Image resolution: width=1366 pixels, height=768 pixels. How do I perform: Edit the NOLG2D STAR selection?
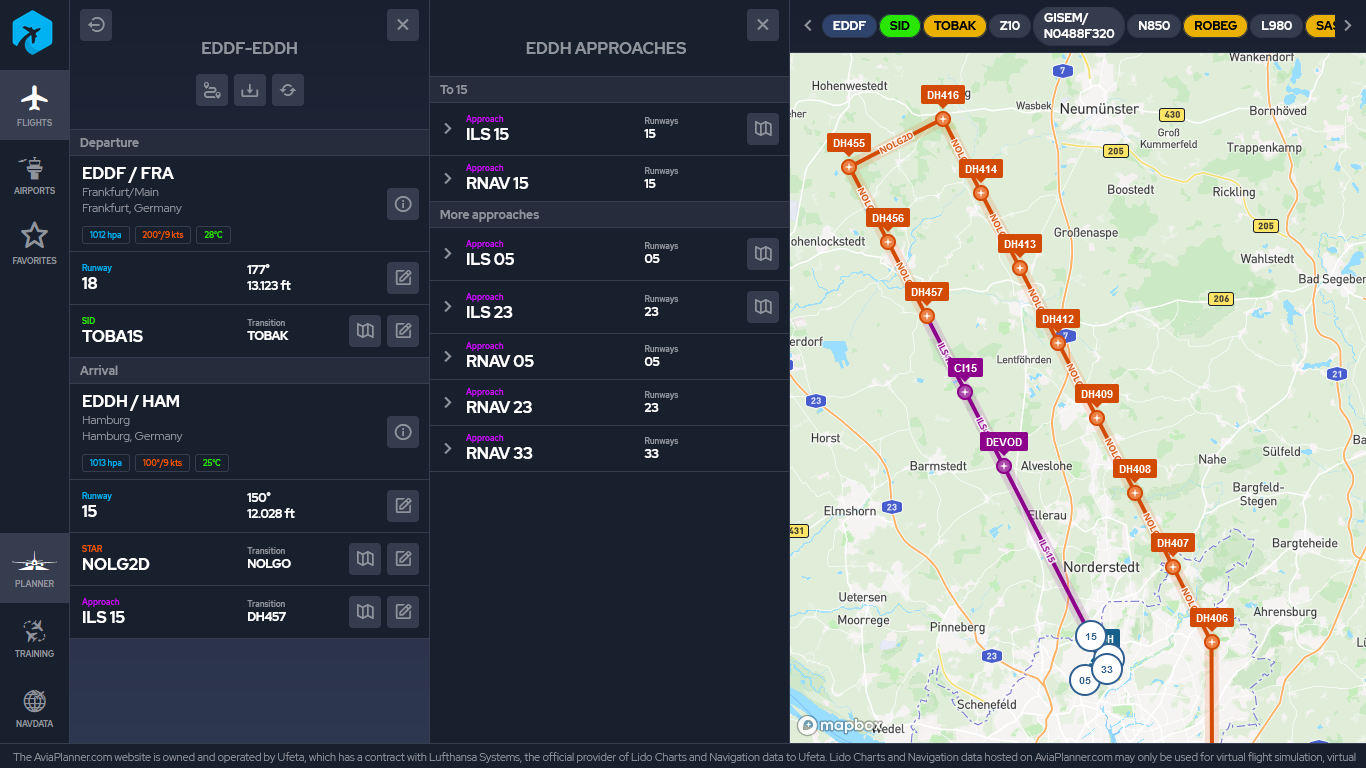[403, 559]
